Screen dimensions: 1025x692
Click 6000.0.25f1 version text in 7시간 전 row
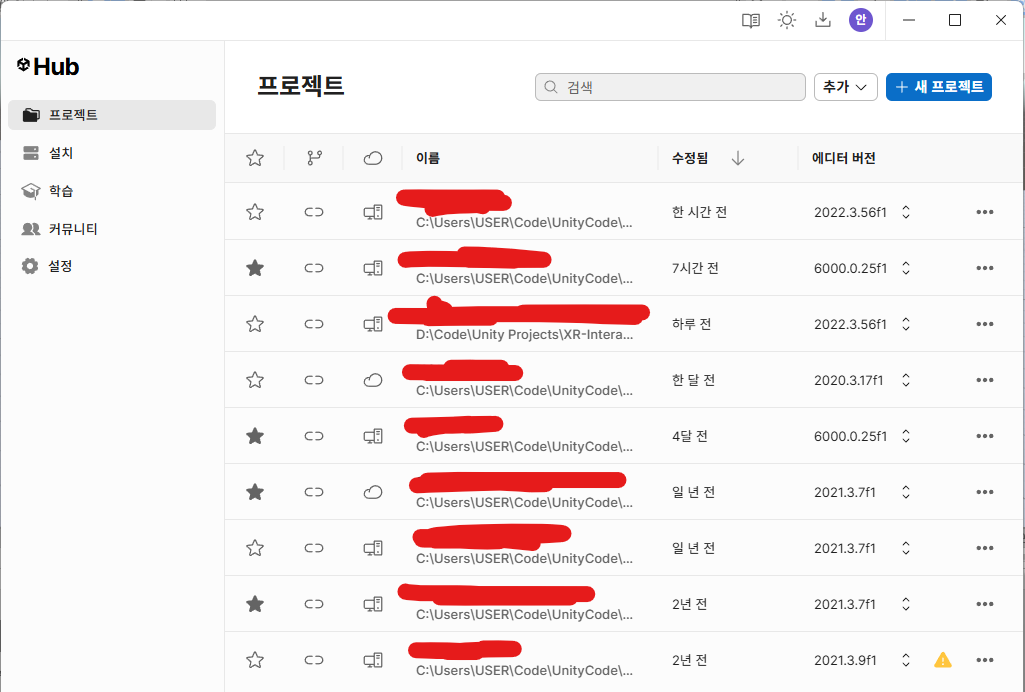click(850, 268)
